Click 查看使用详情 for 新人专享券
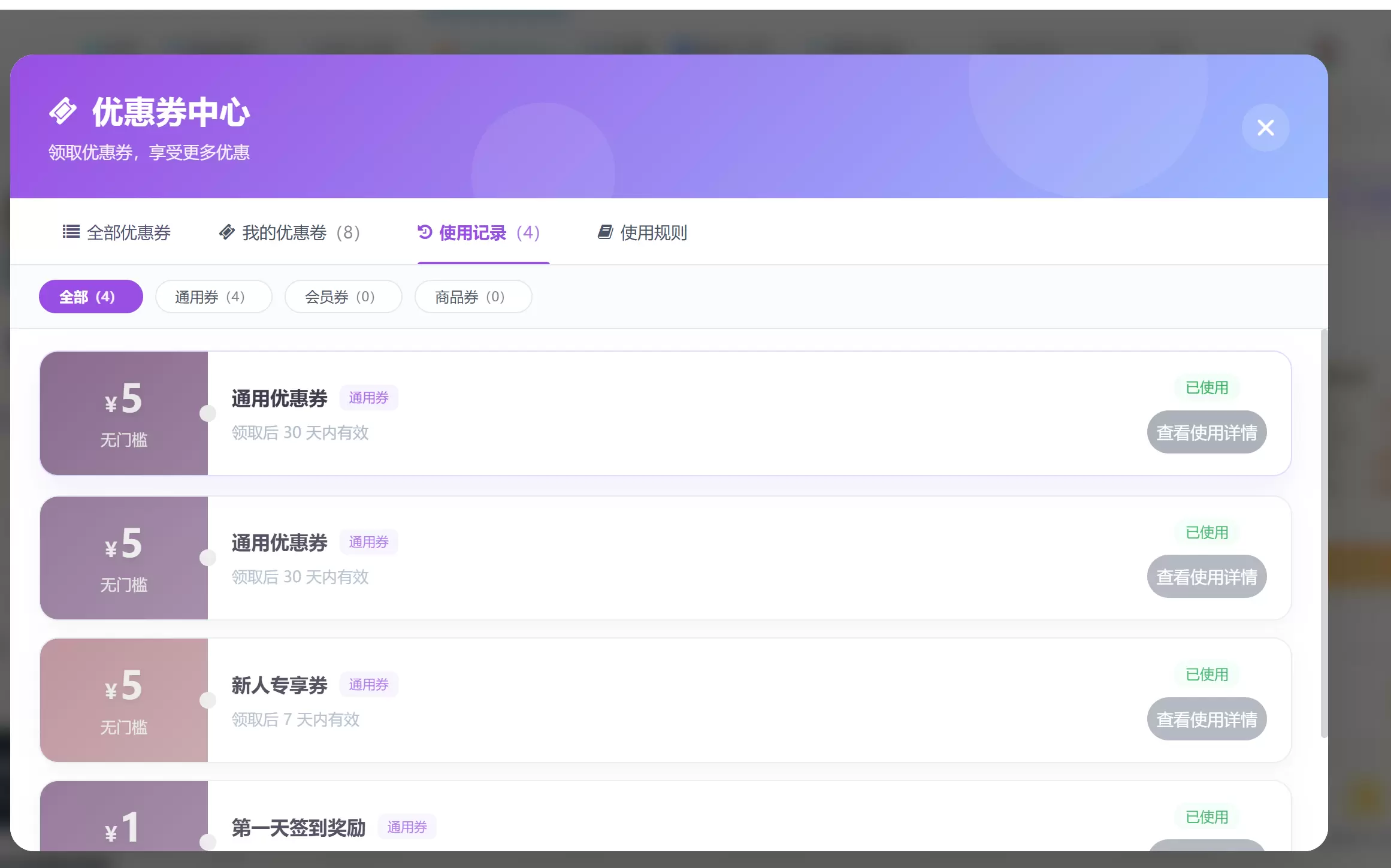 [x=1206, y=719]
